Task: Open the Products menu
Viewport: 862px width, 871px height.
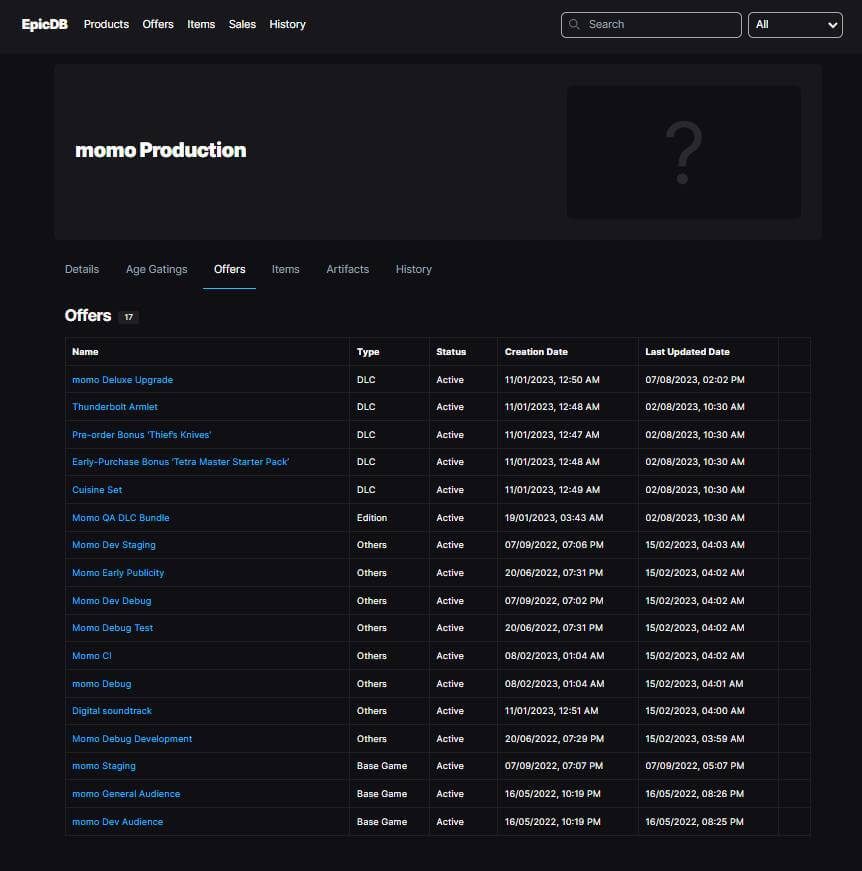Action: coord(106,24)
